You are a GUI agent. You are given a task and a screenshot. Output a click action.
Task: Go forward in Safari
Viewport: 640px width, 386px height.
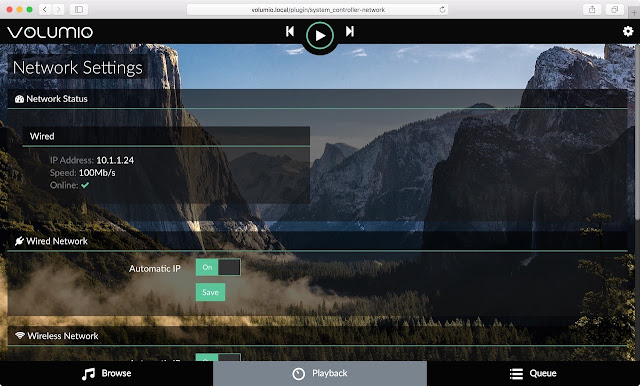point(58,9)
